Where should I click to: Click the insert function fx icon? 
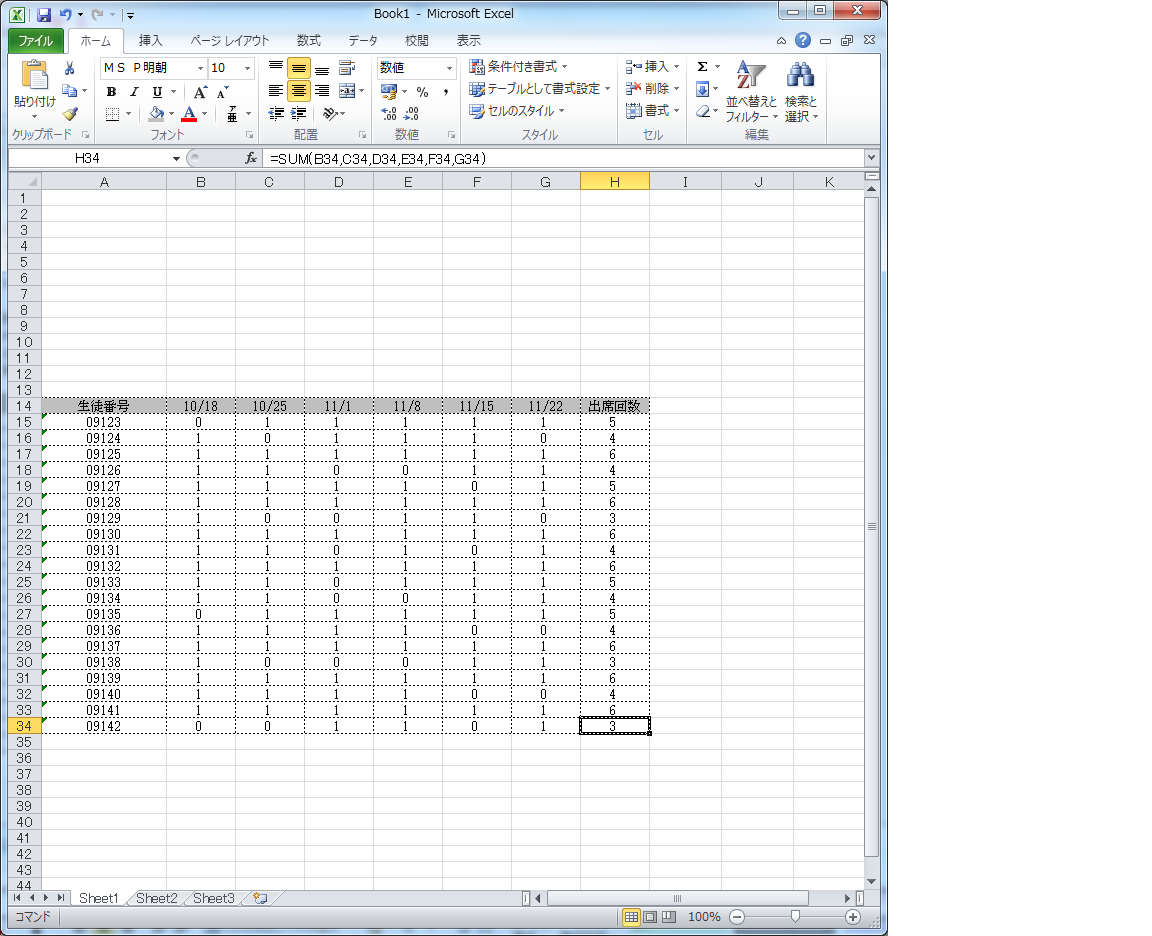(x=252, y=158)
